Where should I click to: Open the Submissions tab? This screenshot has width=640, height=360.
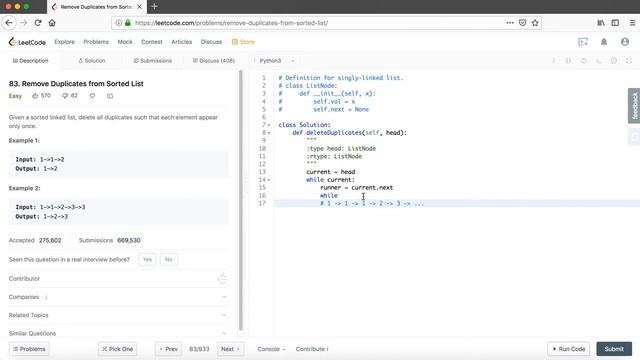point(153,61)
